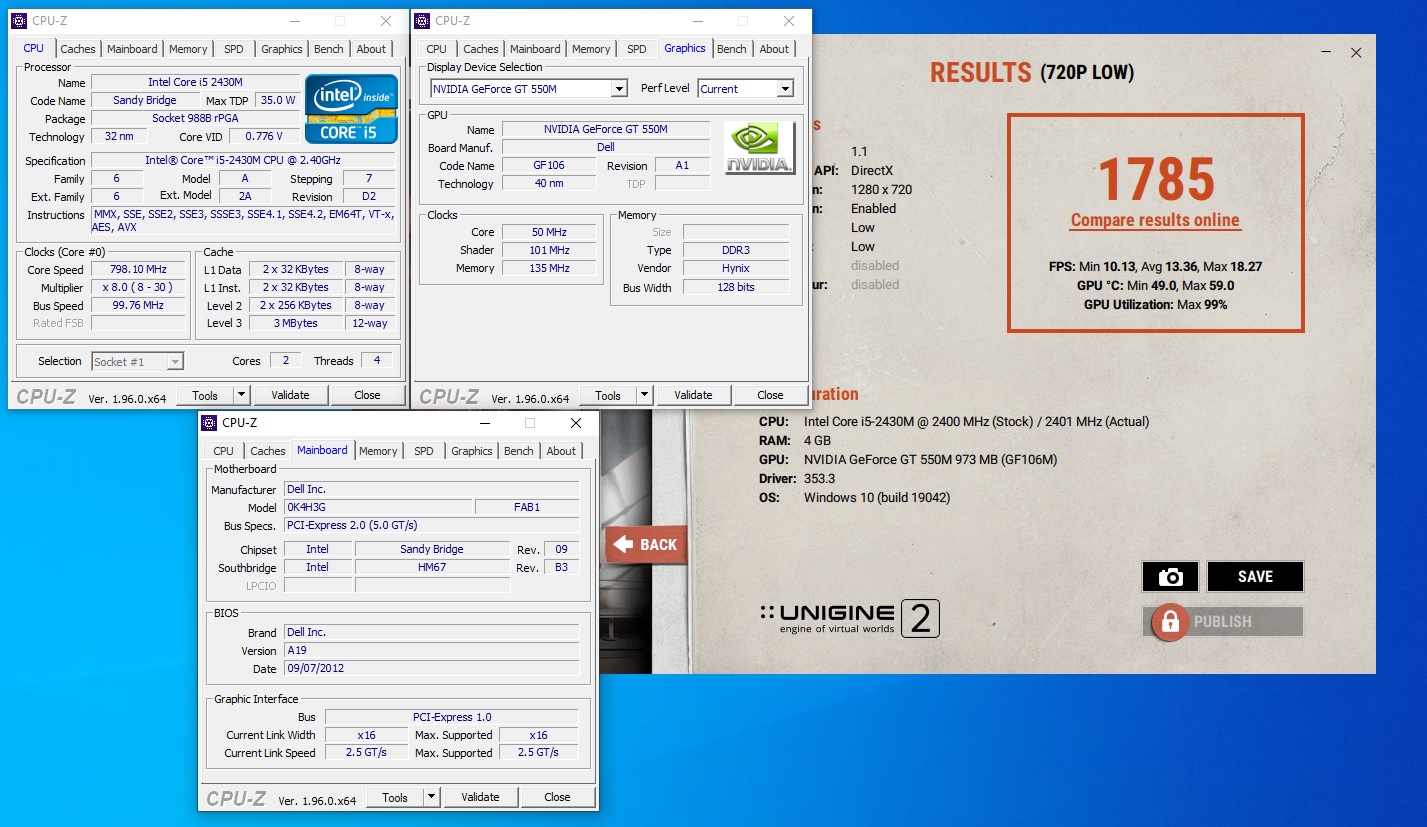Click Graphic Interface Bus PCI-Express 1.0

point(452,717)
